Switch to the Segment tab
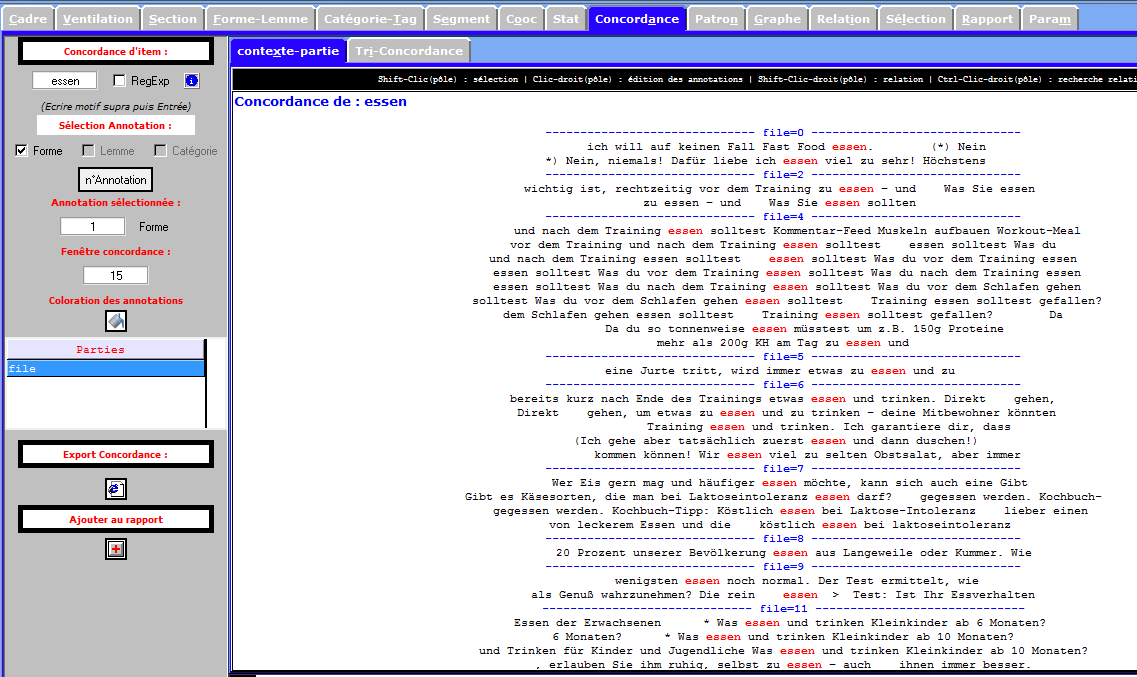This screenshot has height=677, width=1137. [x=461, y=19]
